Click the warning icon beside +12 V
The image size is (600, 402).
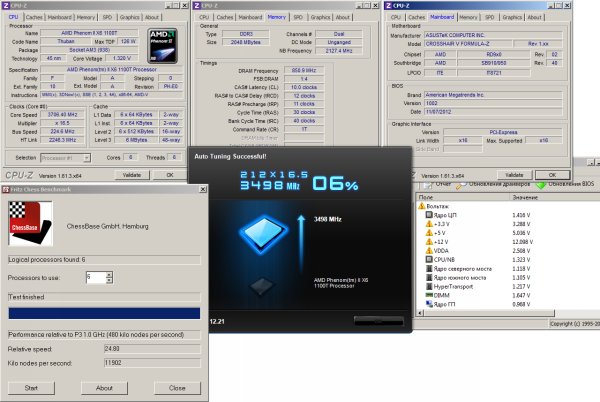tap(429, 242)
